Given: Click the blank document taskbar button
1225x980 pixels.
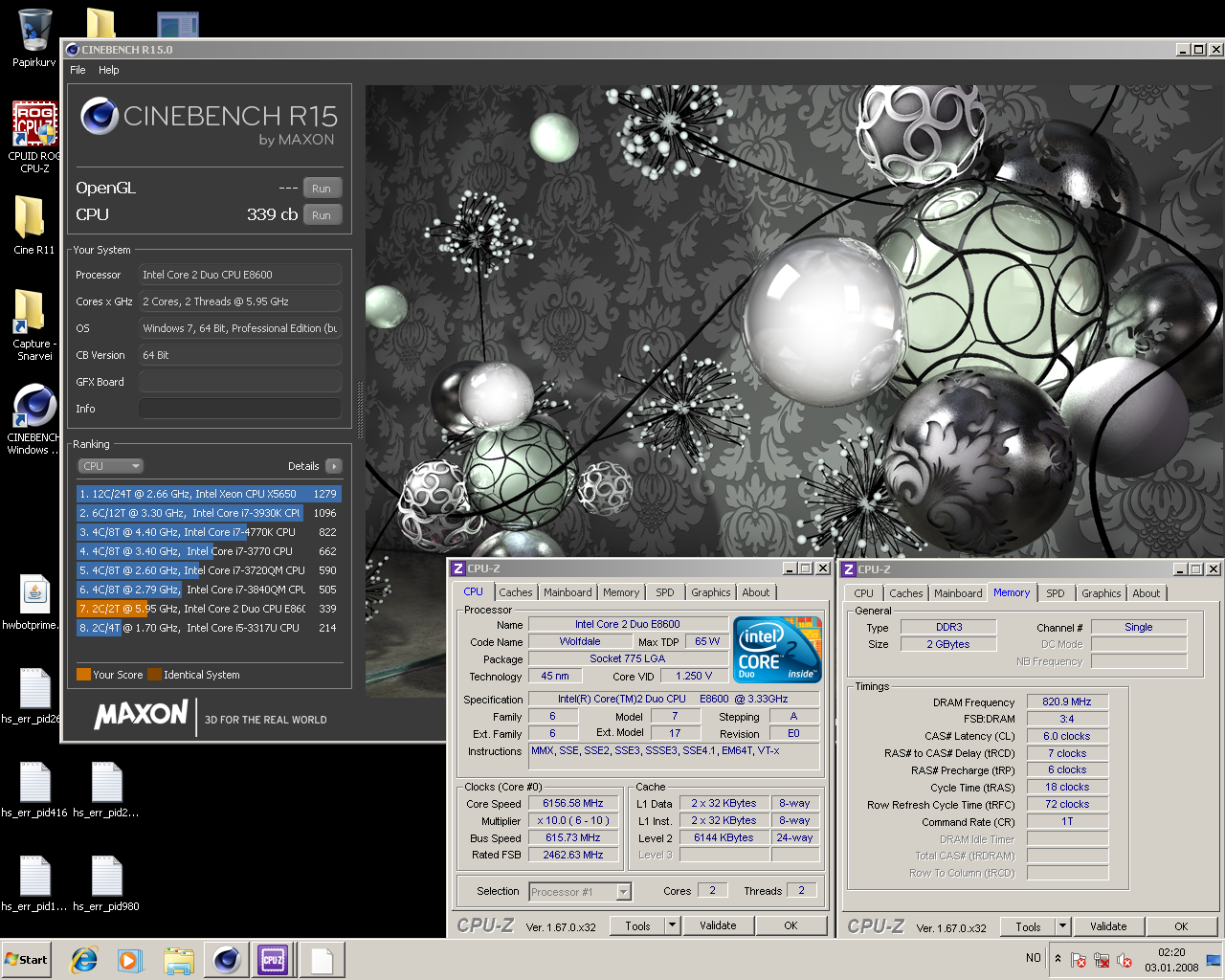Looking at the screenshot, I should [x=322, y=960].
